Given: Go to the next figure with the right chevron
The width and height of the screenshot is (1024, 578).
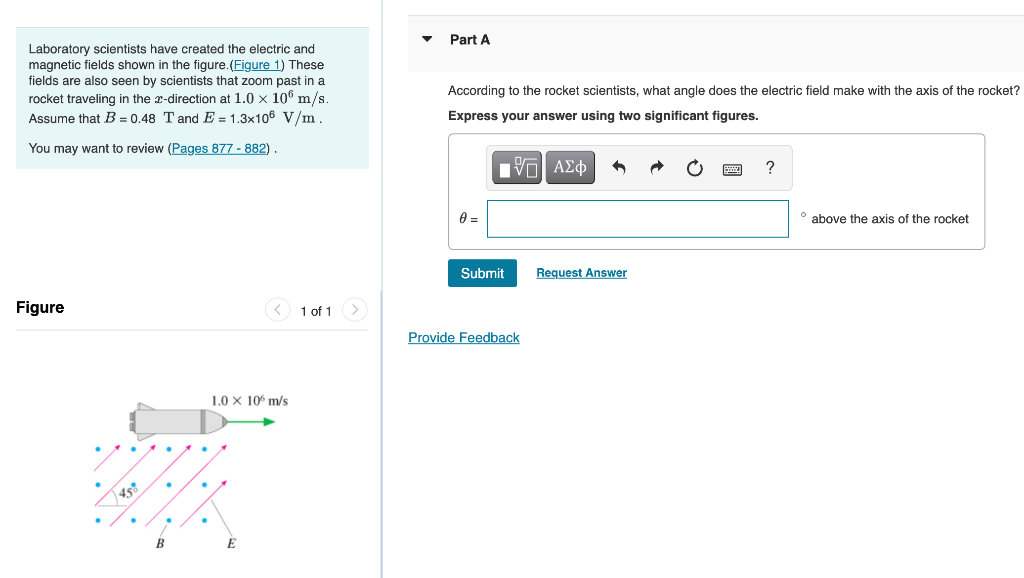Looking at the screenshot, I should pos(355,310).
